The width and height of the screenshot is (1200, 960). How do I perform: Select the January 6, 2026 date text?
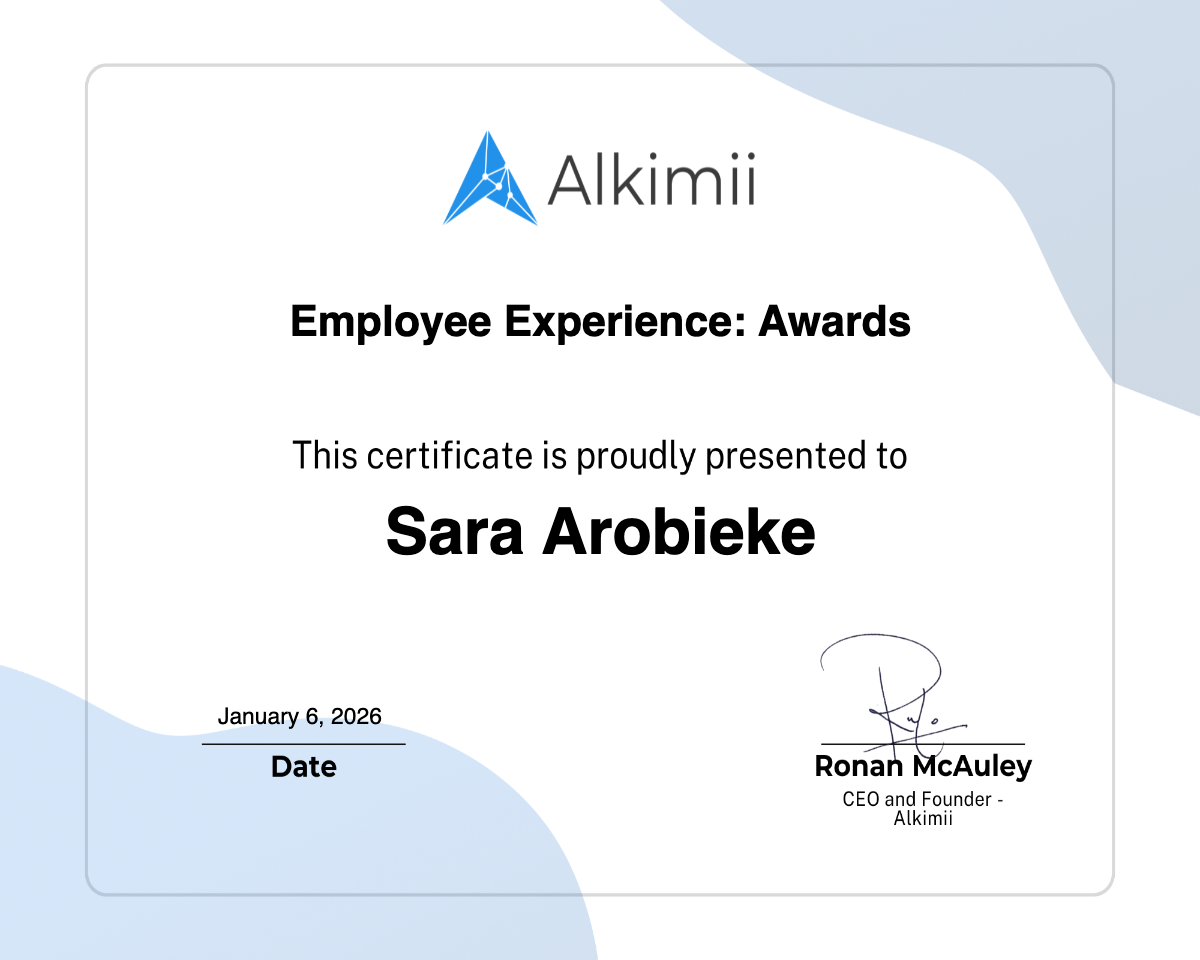point(301,716)
